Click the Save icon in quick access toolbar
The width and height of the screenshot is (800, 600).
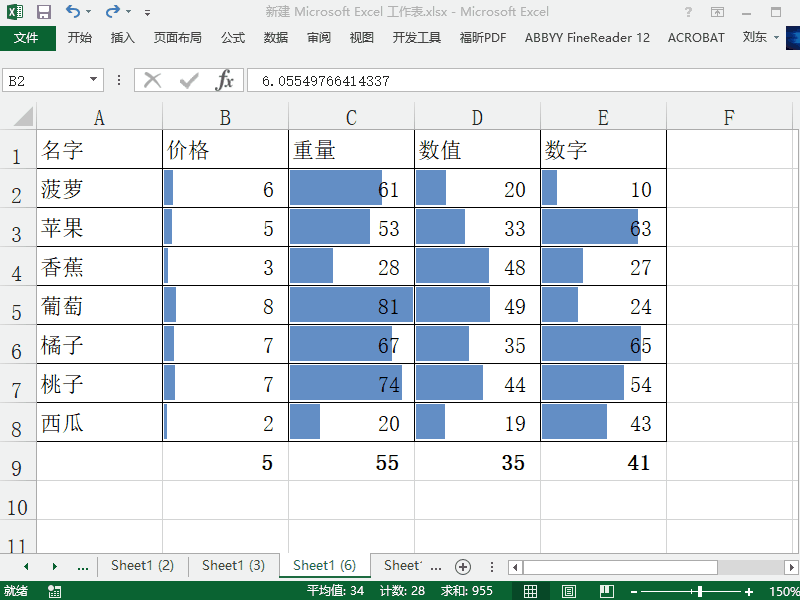click(x=44, y=12)
